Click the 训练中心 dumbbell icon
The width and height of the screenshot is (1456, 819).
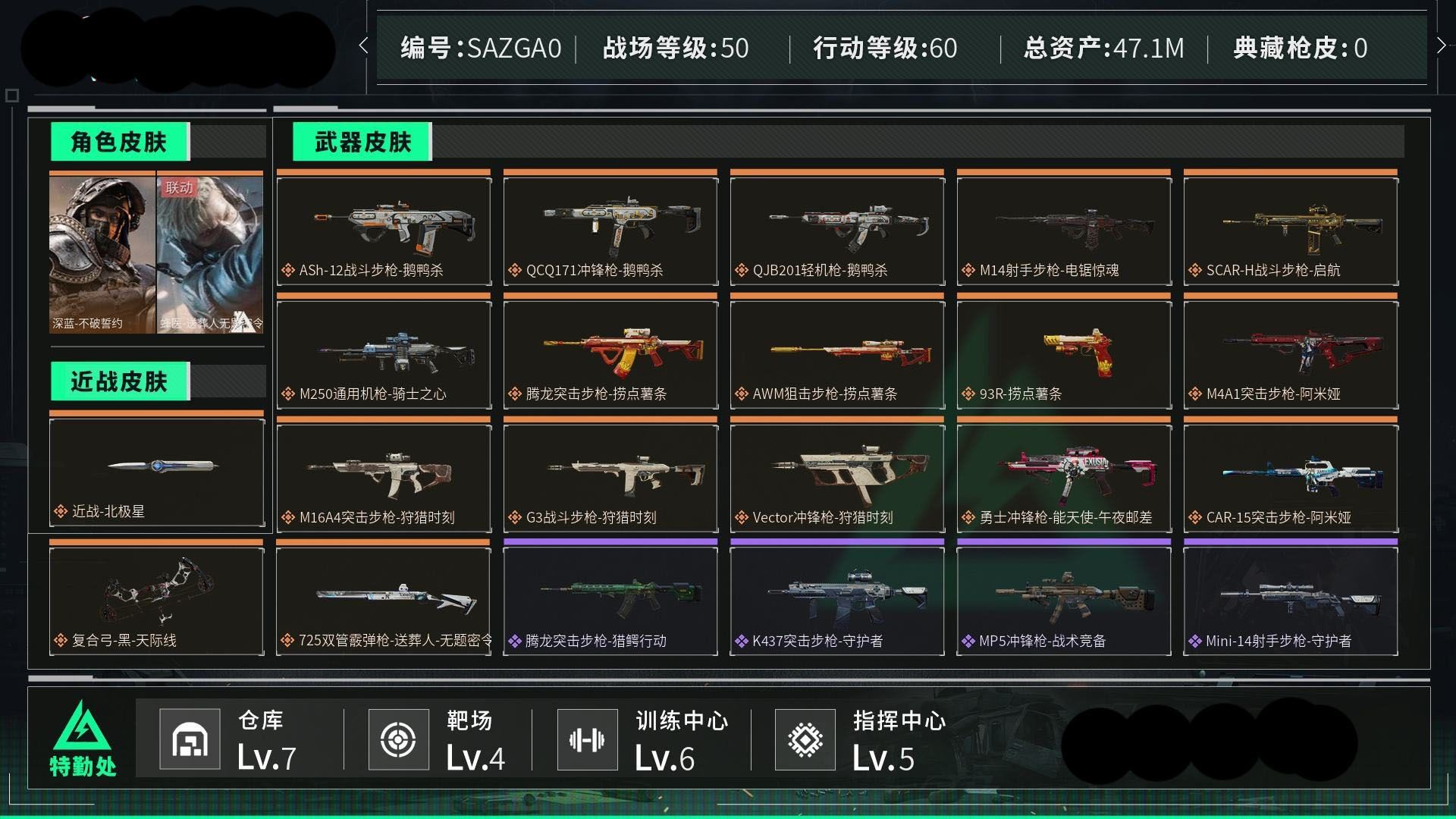587,739
